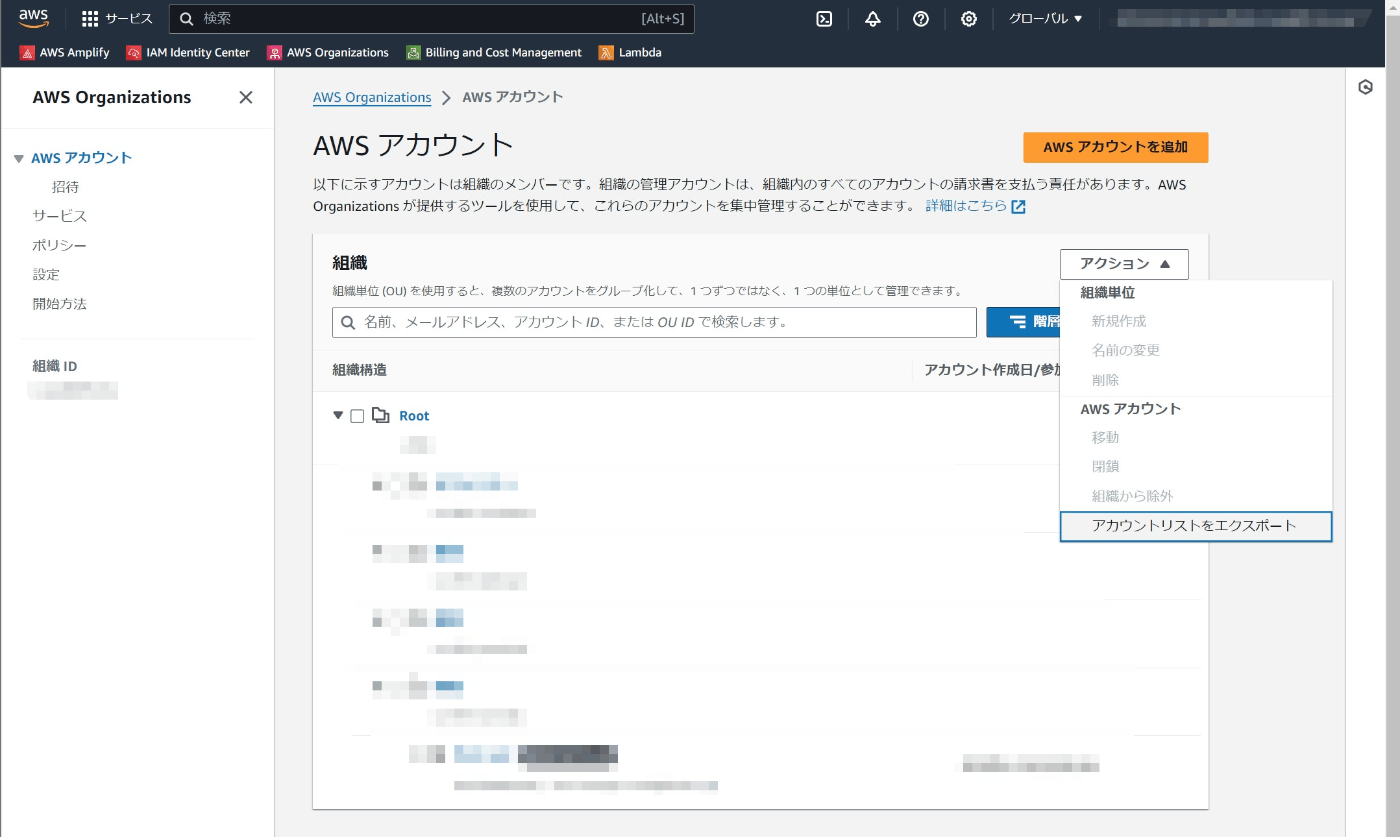Close the アクション dropdown button
The image size is (1400, 837).
[x=1124, y=264]
